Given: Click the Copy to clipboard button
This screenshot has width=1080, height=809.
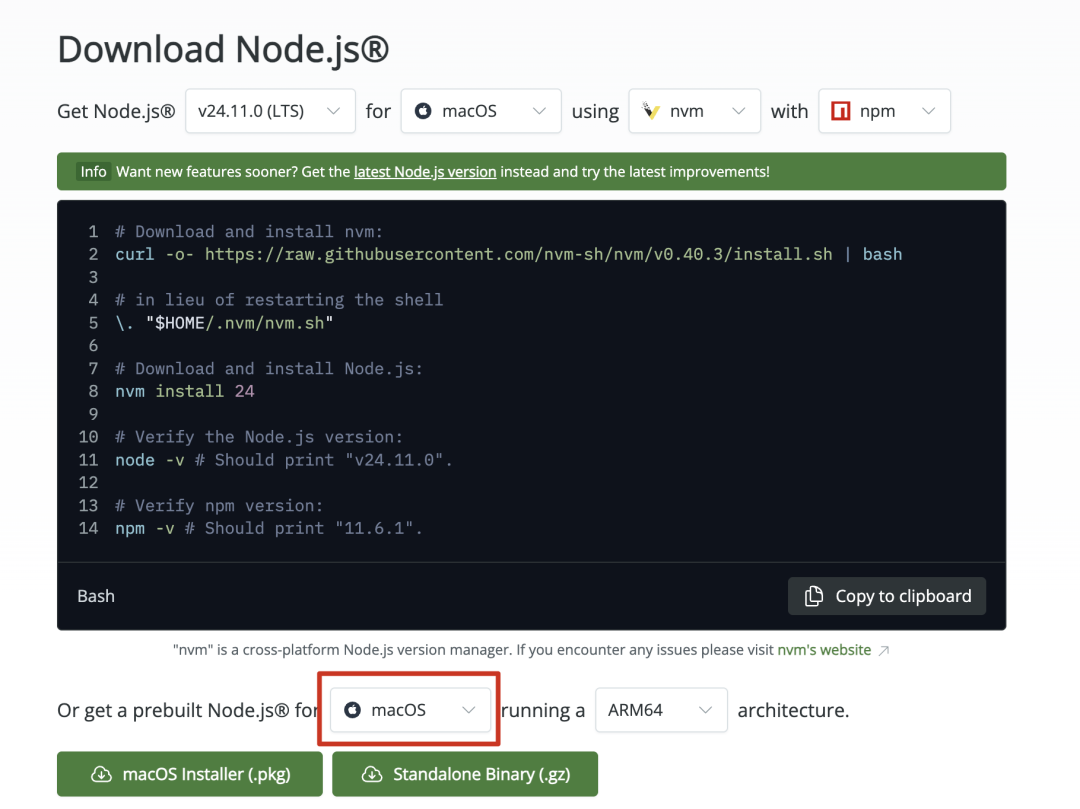Looking at the screenshot, I should click(x=886, y=596).
